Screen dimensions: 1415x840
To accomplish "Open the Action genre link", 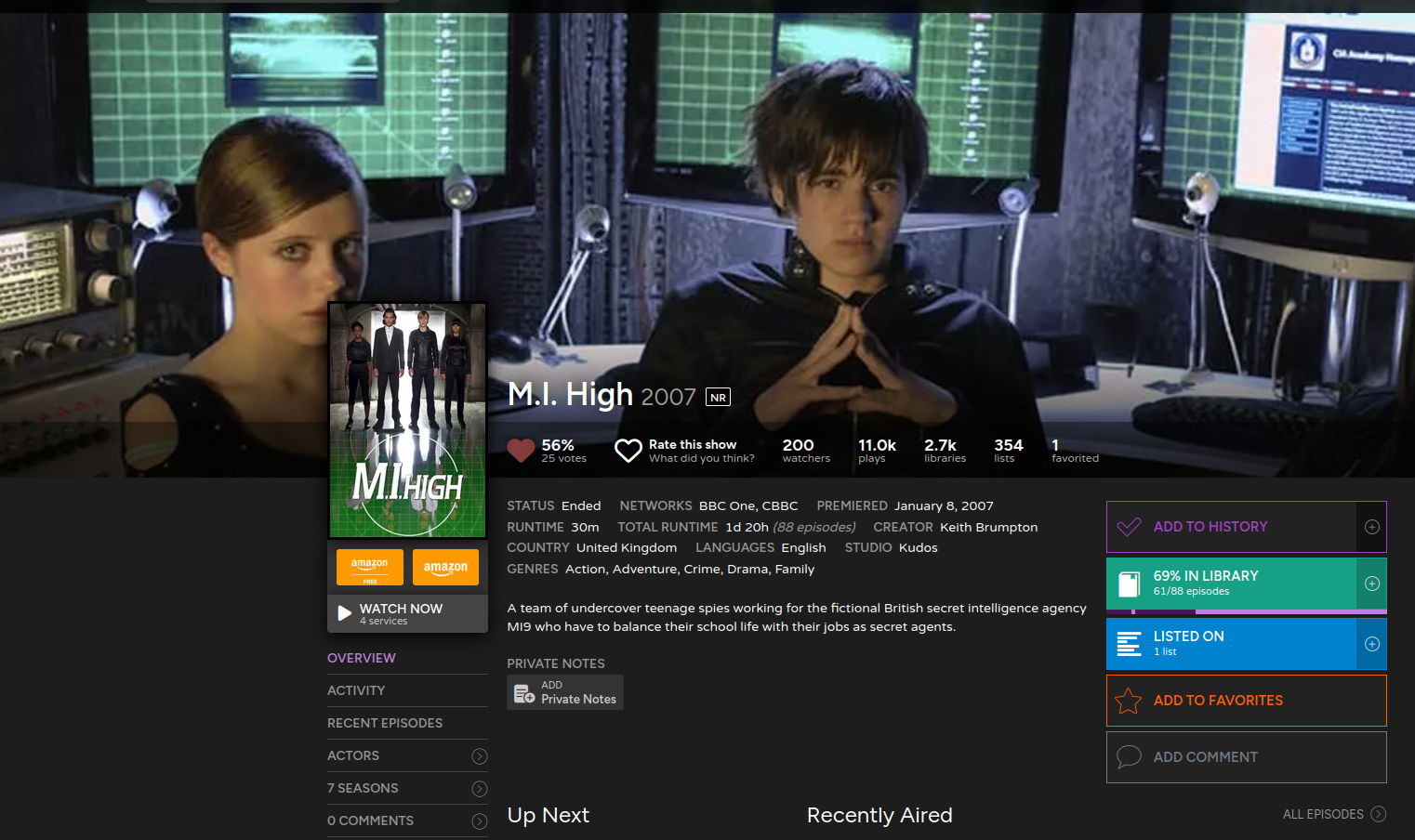I will click(585, 569).
